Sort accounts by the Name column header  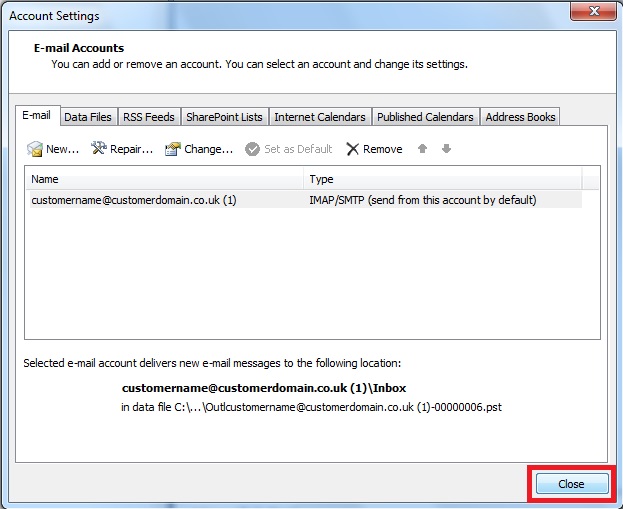[x=165, y=179]
